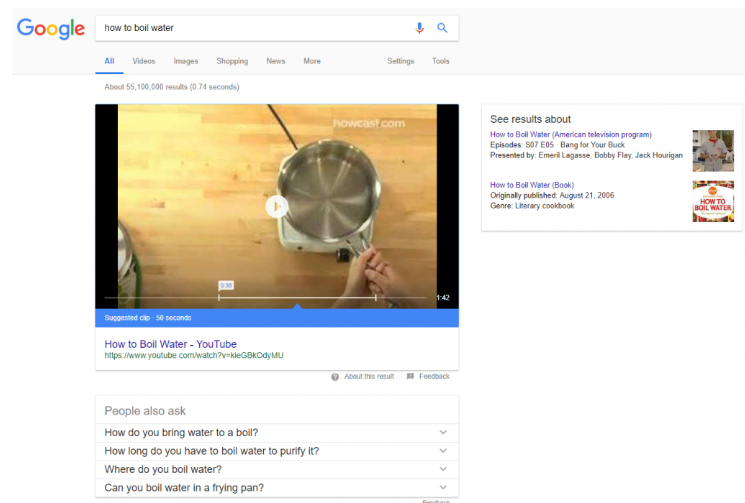Open the More menu
Viewport: 745px width, 503px height.
coord(312,61)
